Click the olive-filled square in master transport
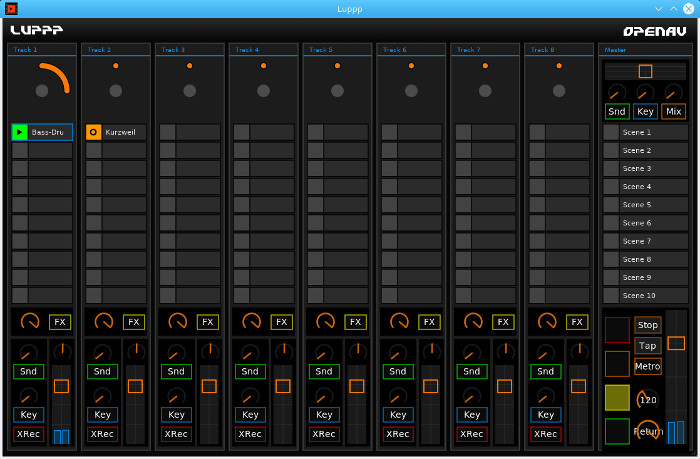700x459 pixels. (617, 397)
